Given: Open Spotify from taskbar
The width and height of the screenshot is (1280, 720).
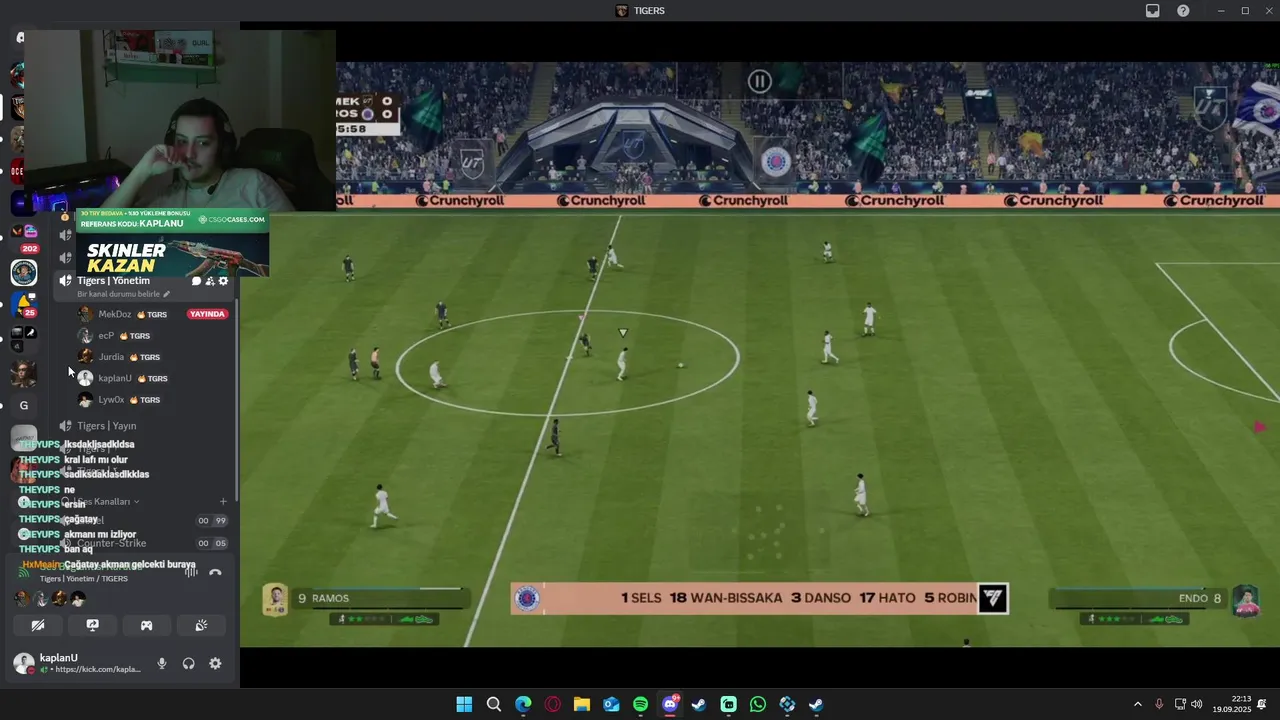Looking at the screenshot, I should pos(640,704).
